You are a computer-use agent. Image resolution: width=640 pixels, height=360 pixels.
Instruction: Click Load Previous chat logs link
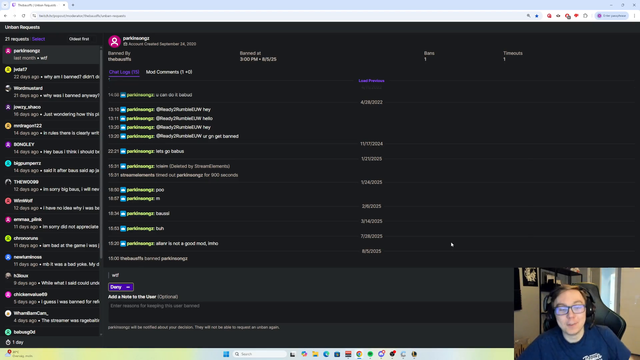(x=371, y=81)
